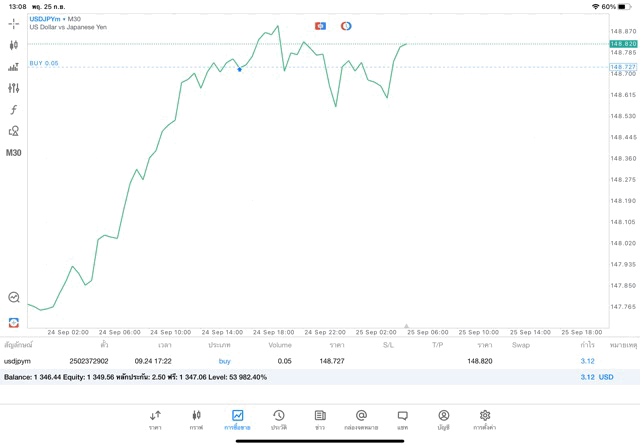Screen dimensions: 640x447
Task: Open the กล่องจดหมาย mailbox tab
Action: [361, 419]
